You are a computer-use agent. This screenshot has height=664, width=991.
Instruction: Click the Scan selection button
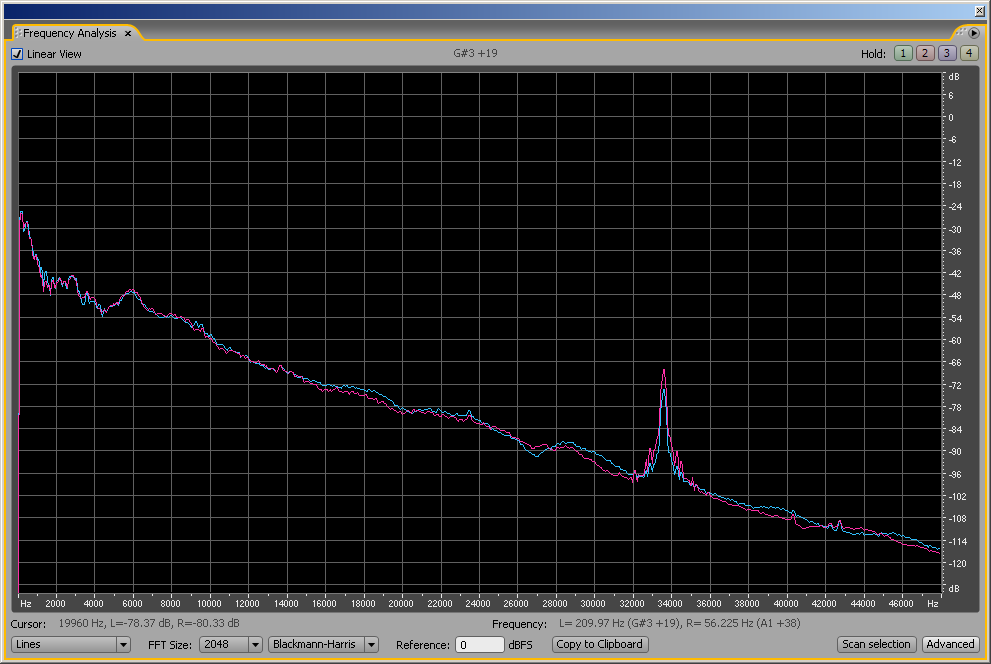876,645
